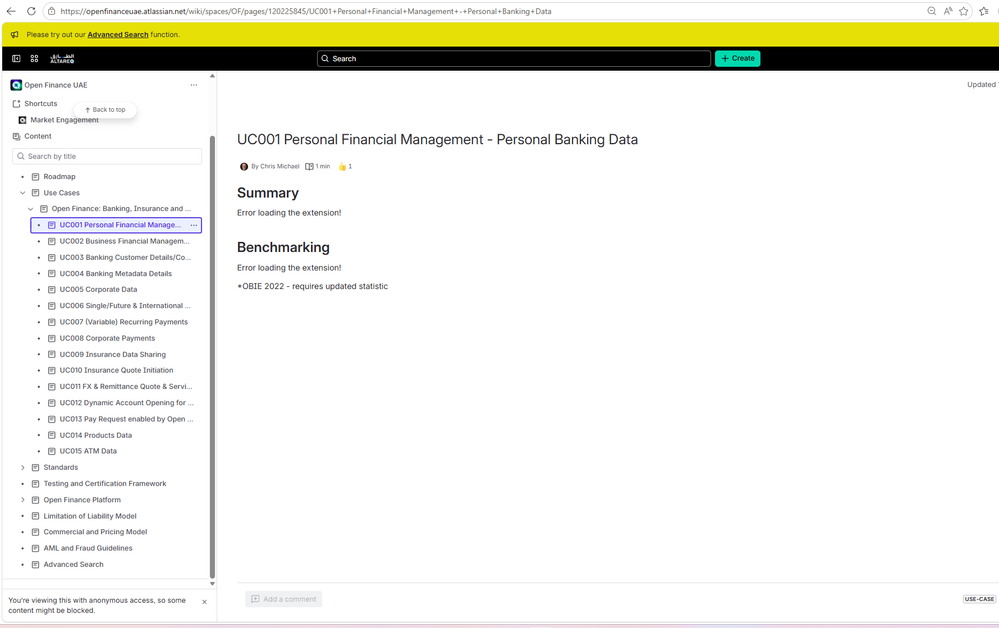Open the favorites list icon

click(x=984, y=11)
